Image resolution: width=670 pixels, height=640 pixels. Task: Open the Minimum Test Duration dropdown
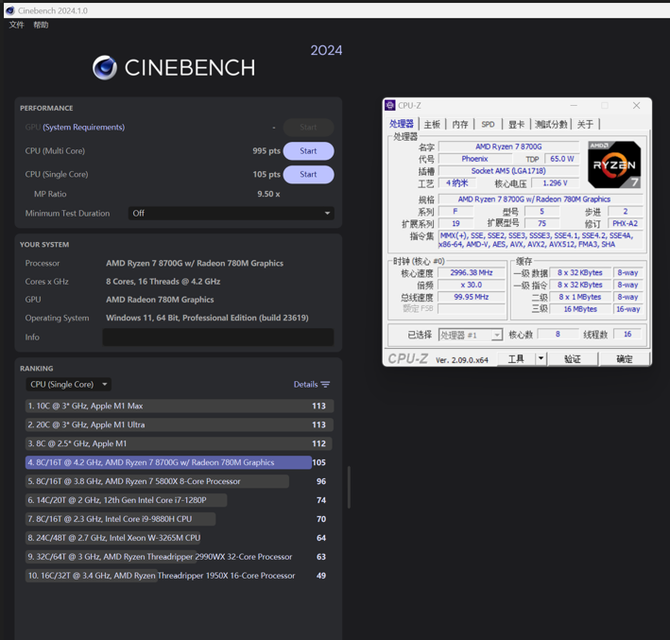(231, 213)
